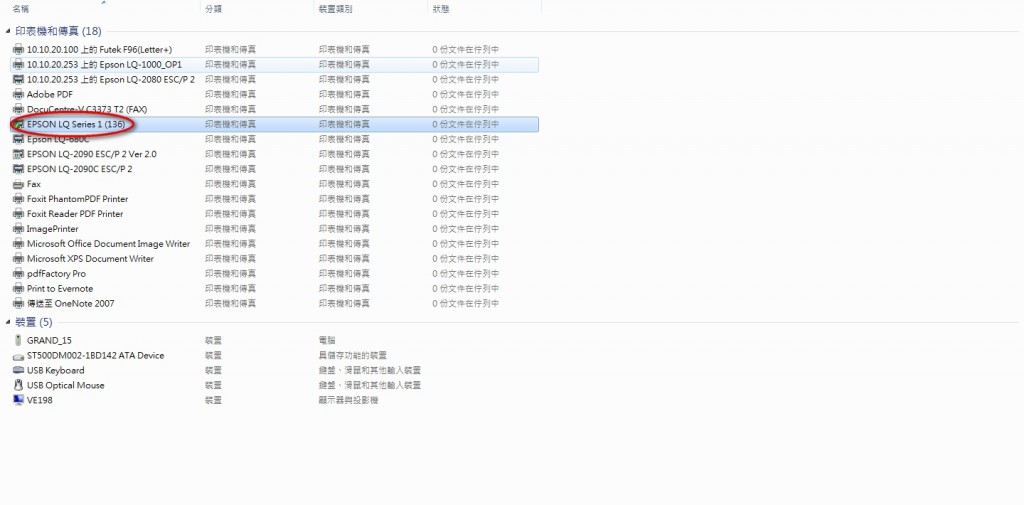This screenshot has width=1024, height=505.
Task: Select the row named Adobe PDF
Action: [274, 94]
